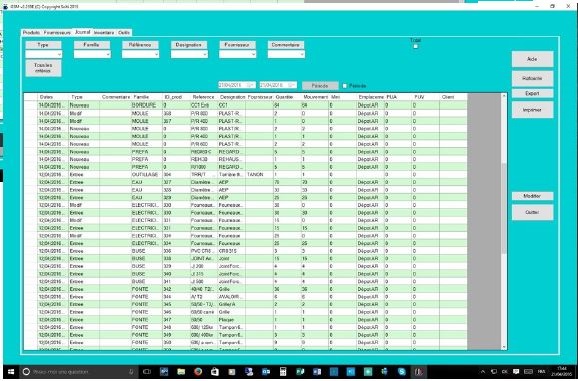The height and width of the screenshot is (381, 578).
Task: Expand the dropdown under Fournisseur
Action: coord(253,55)
